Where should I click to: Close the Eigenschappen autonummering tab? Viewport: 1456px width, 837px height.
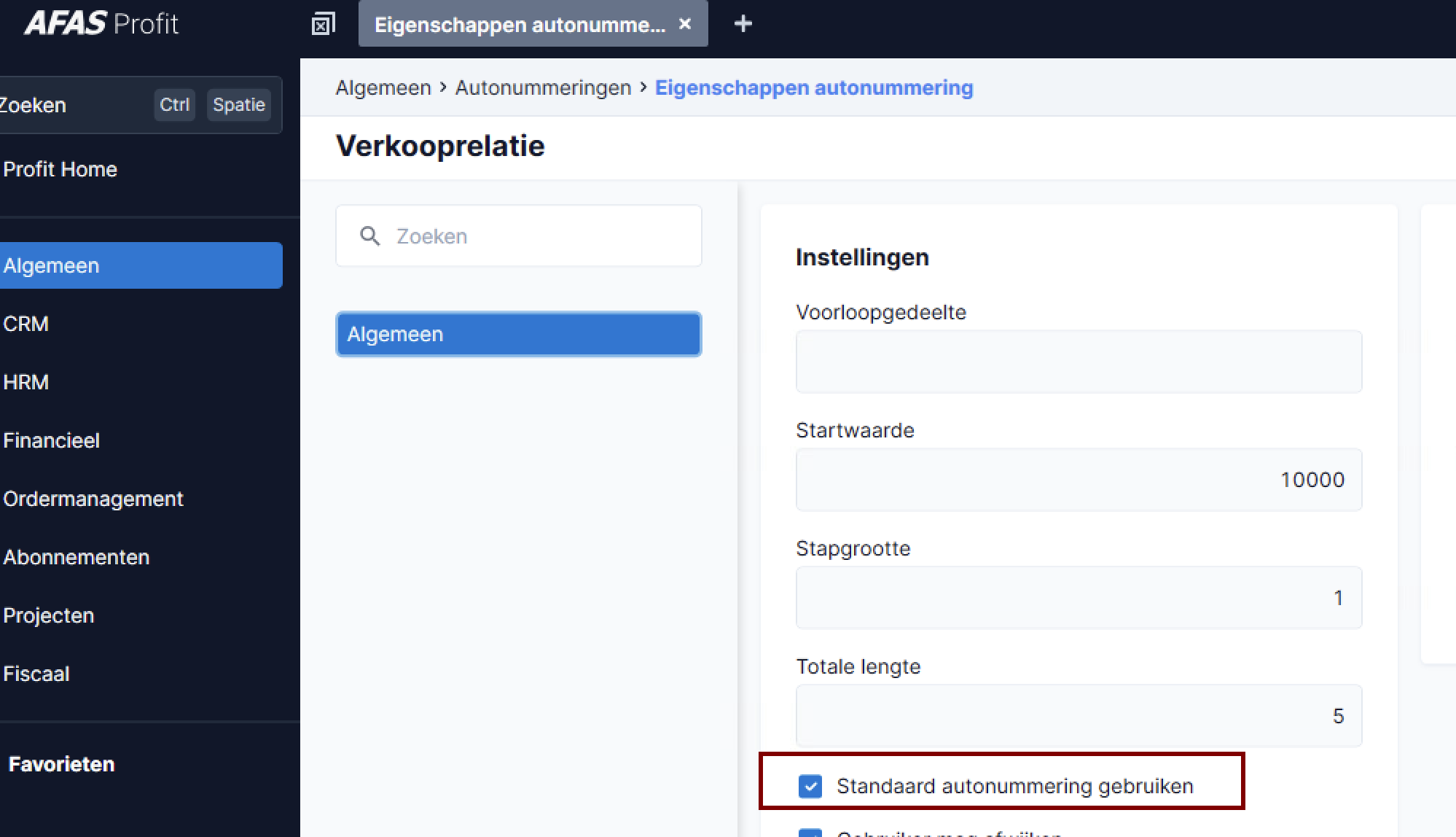685,24
